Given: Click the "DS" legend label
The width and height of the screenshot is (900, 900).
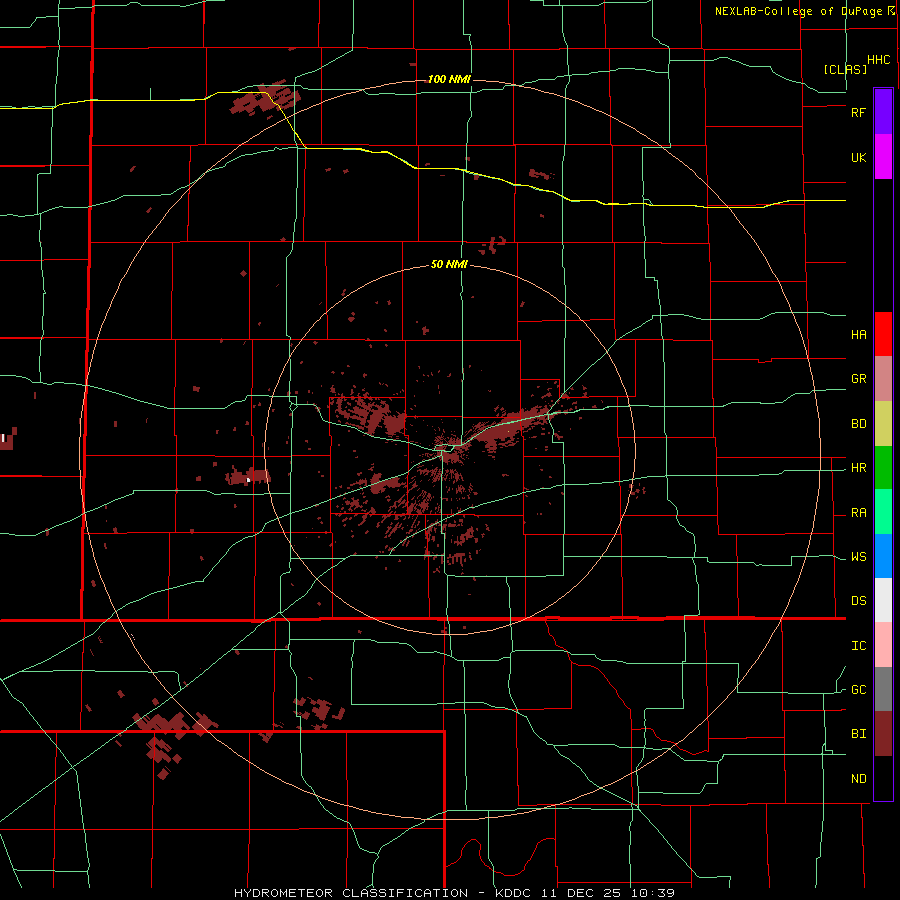Looking at the screenshot, I should coord(858,601).
